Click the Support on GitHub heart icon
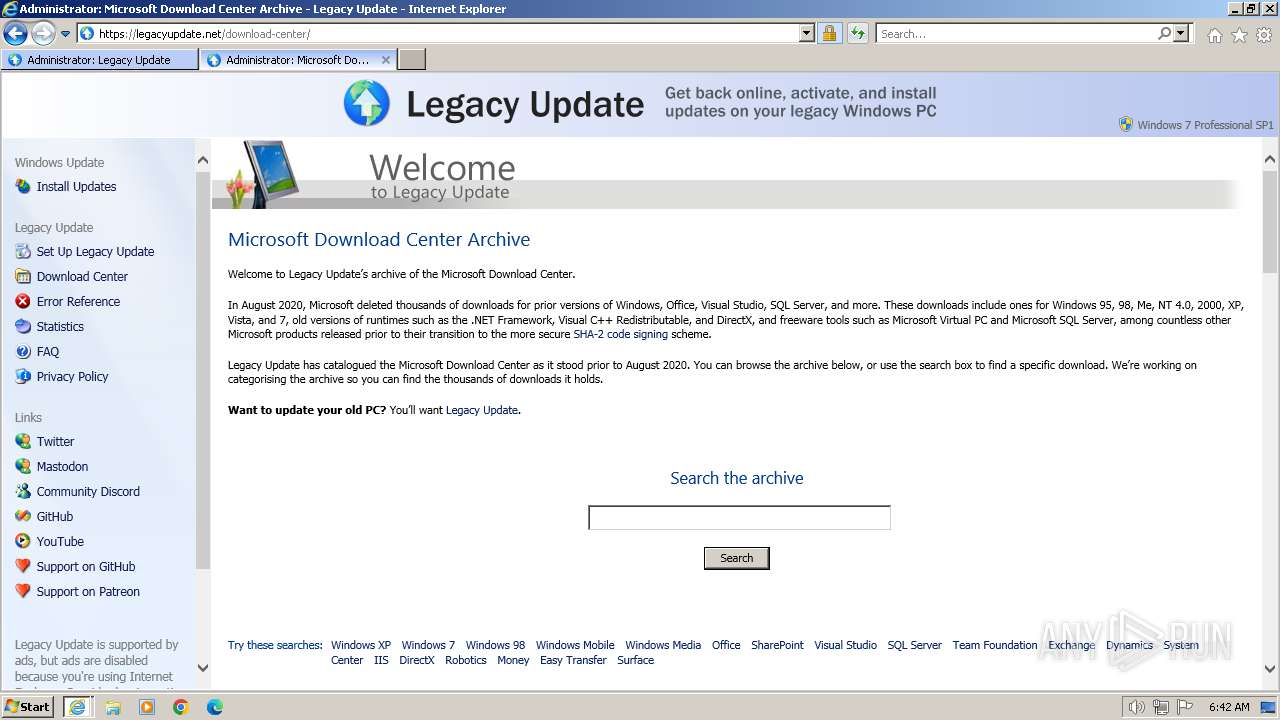 click(23, 566)
